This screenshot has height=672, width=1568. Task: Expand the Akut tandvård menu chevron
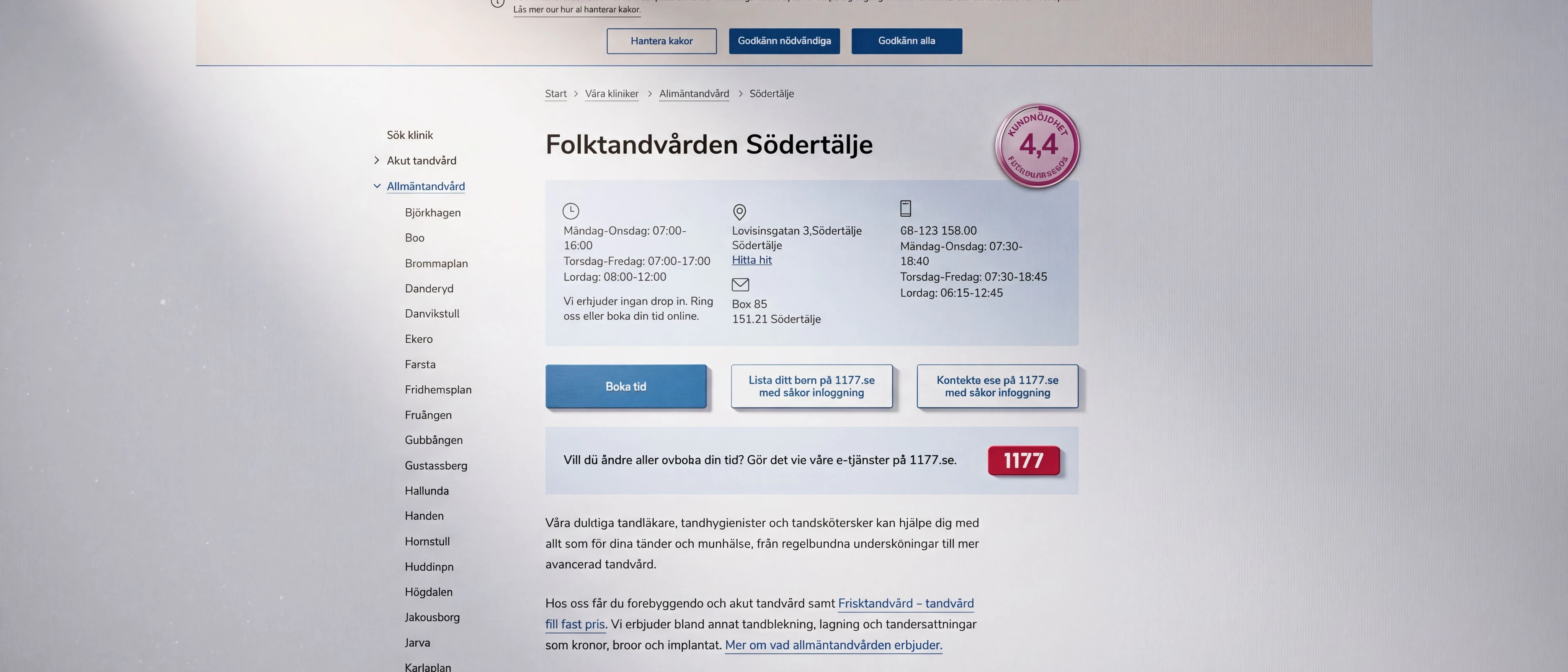coord(377,161)
